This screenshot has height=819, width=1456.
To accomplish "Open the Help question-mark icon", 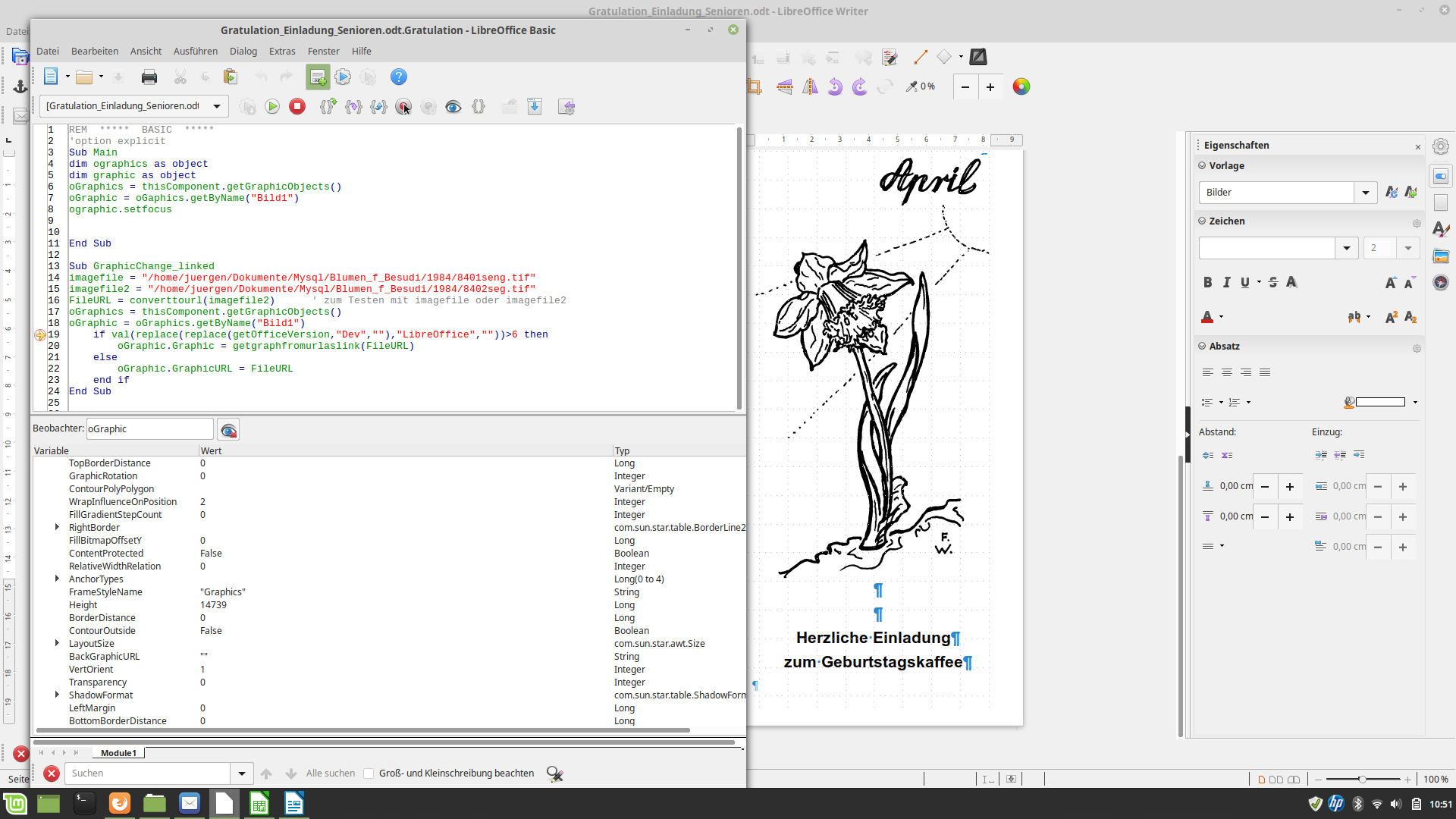I will click(x=399, y=77).
